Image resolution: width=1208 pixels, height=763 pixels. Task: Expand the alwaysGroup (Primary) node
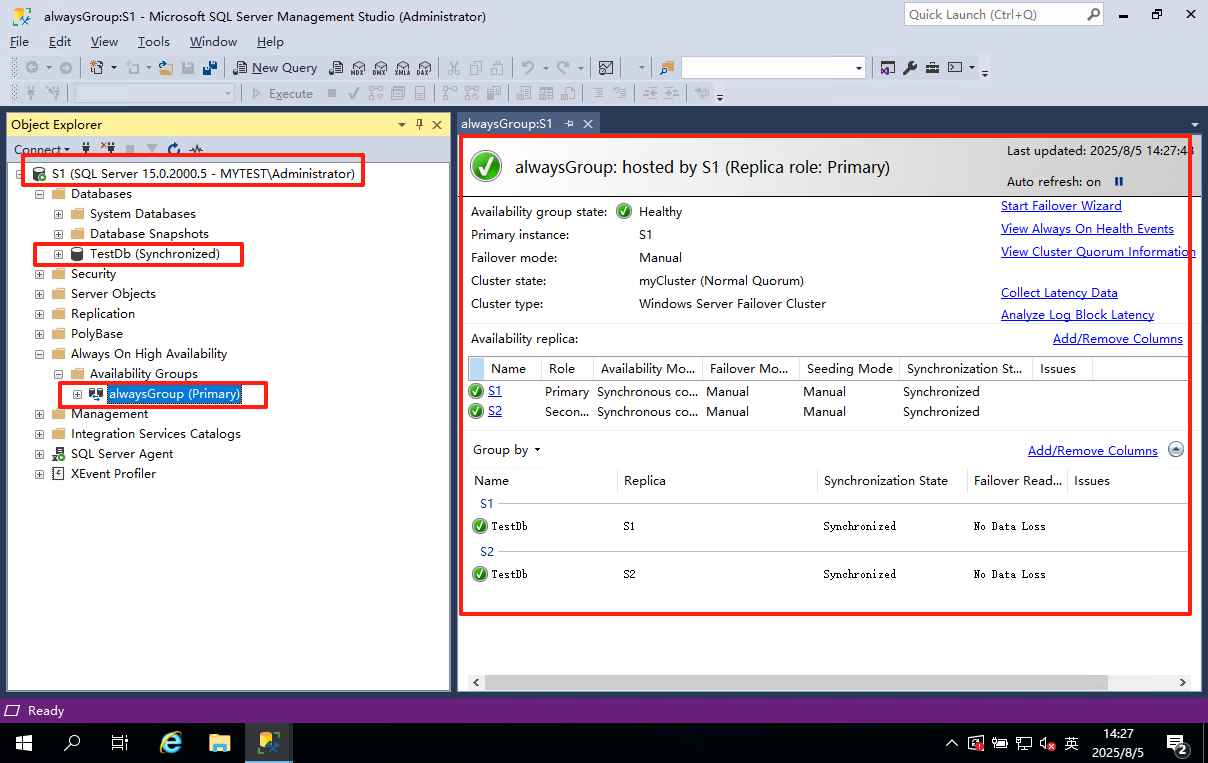coord(77,394)
